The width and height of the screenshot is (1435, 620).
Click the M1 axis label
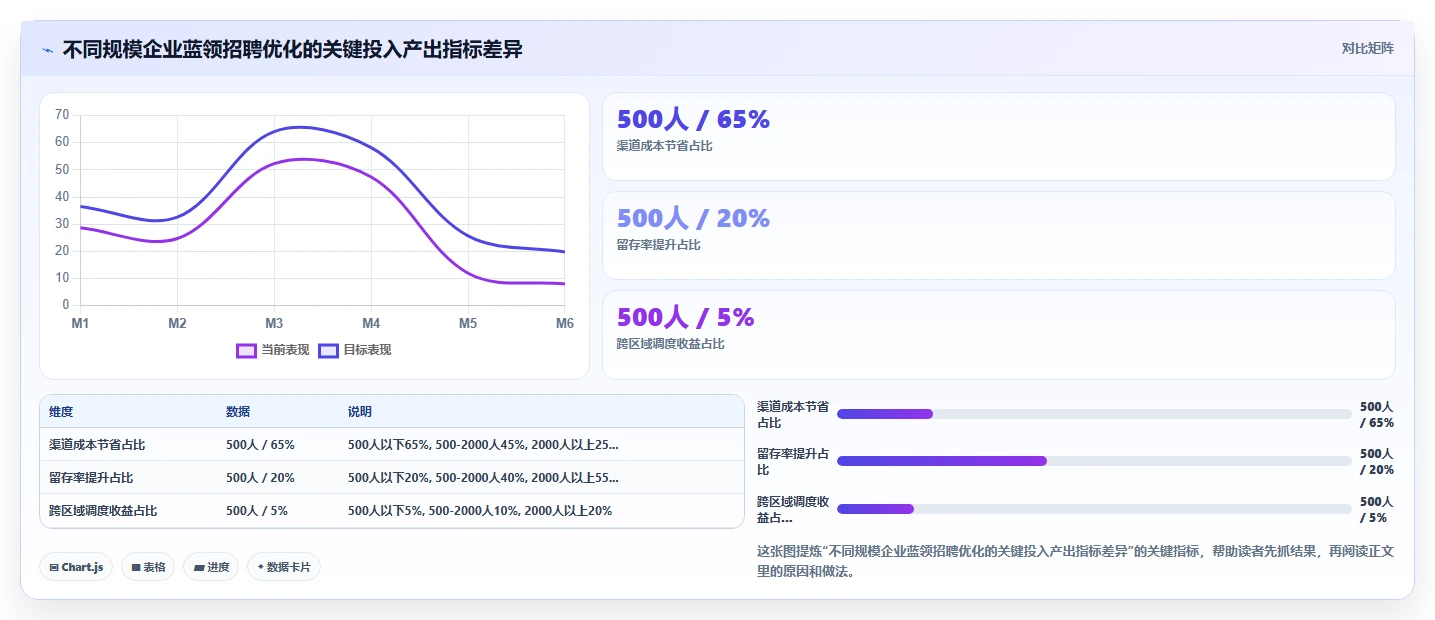click(x=80, y=323)
